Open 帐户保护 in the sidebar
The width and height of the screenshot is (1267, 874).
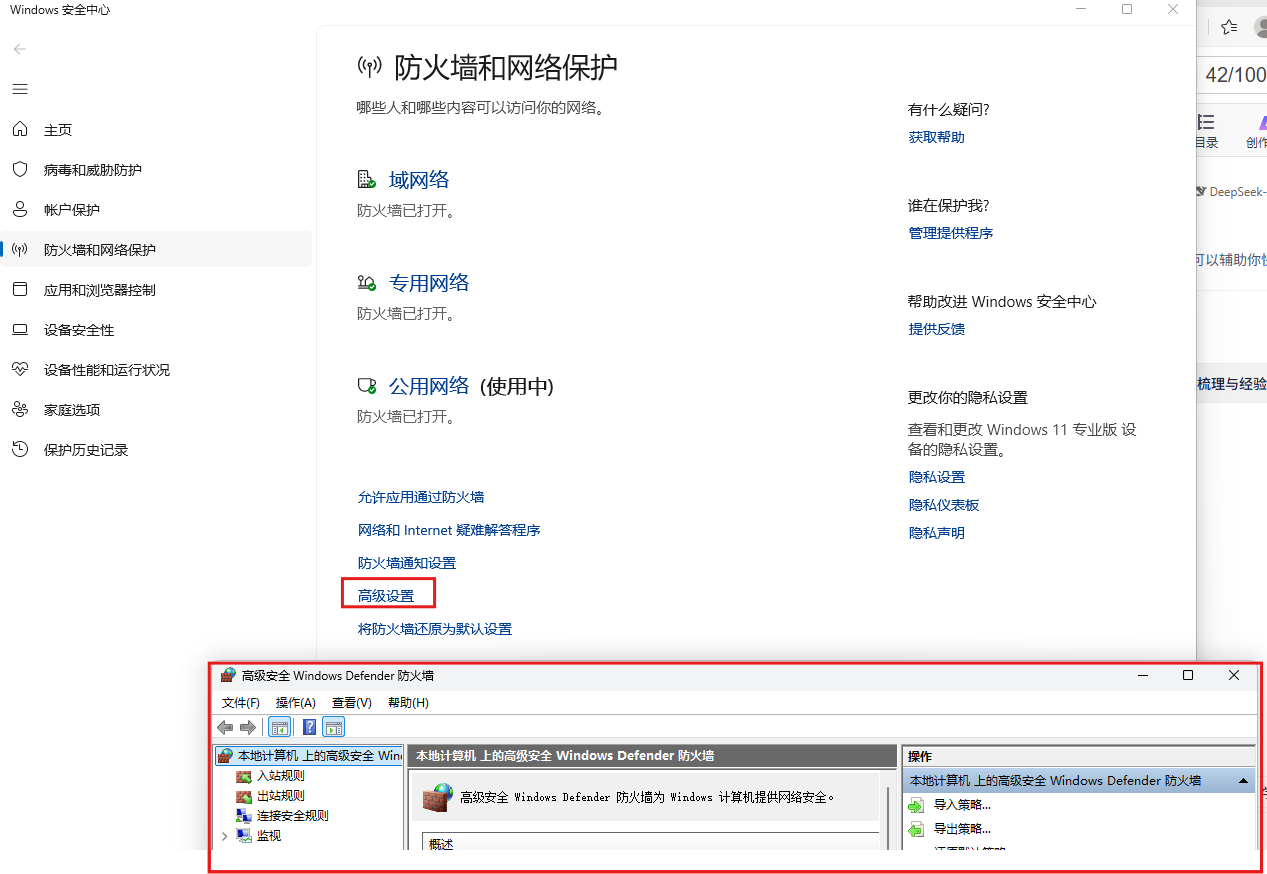pos(71,210)
